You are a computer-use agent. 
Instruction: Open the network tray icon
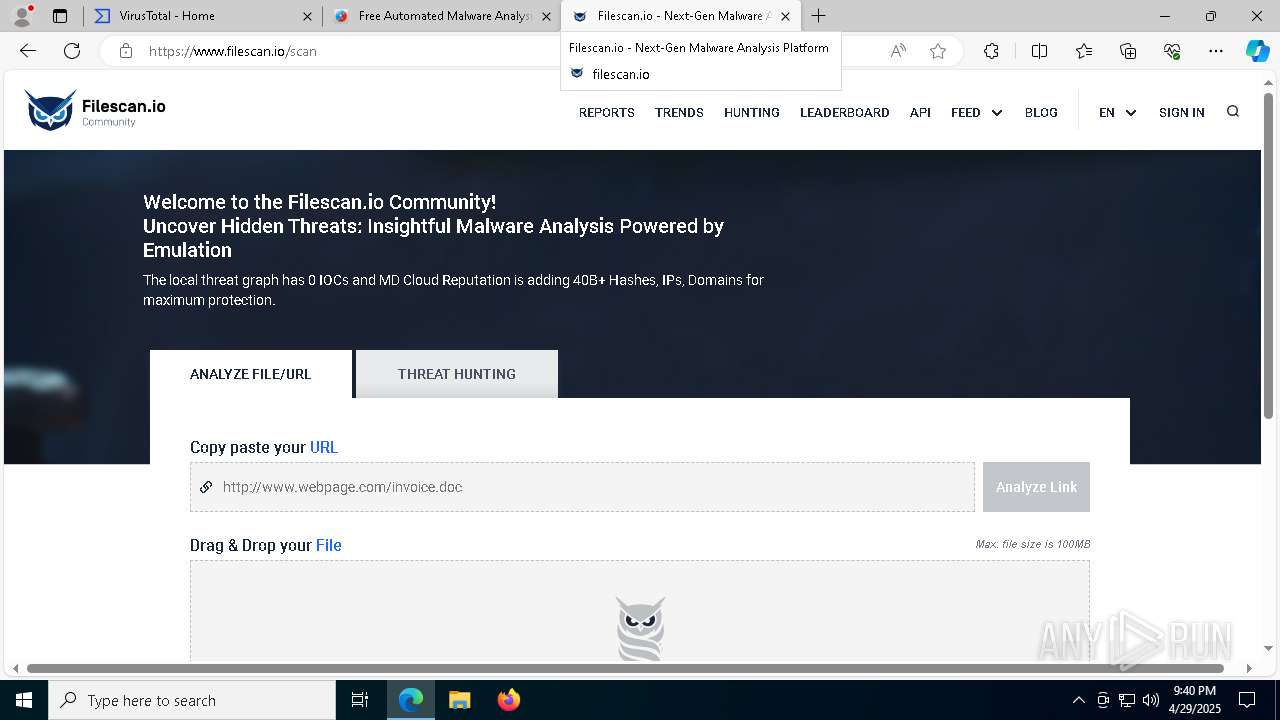[x=1127, y=700]
